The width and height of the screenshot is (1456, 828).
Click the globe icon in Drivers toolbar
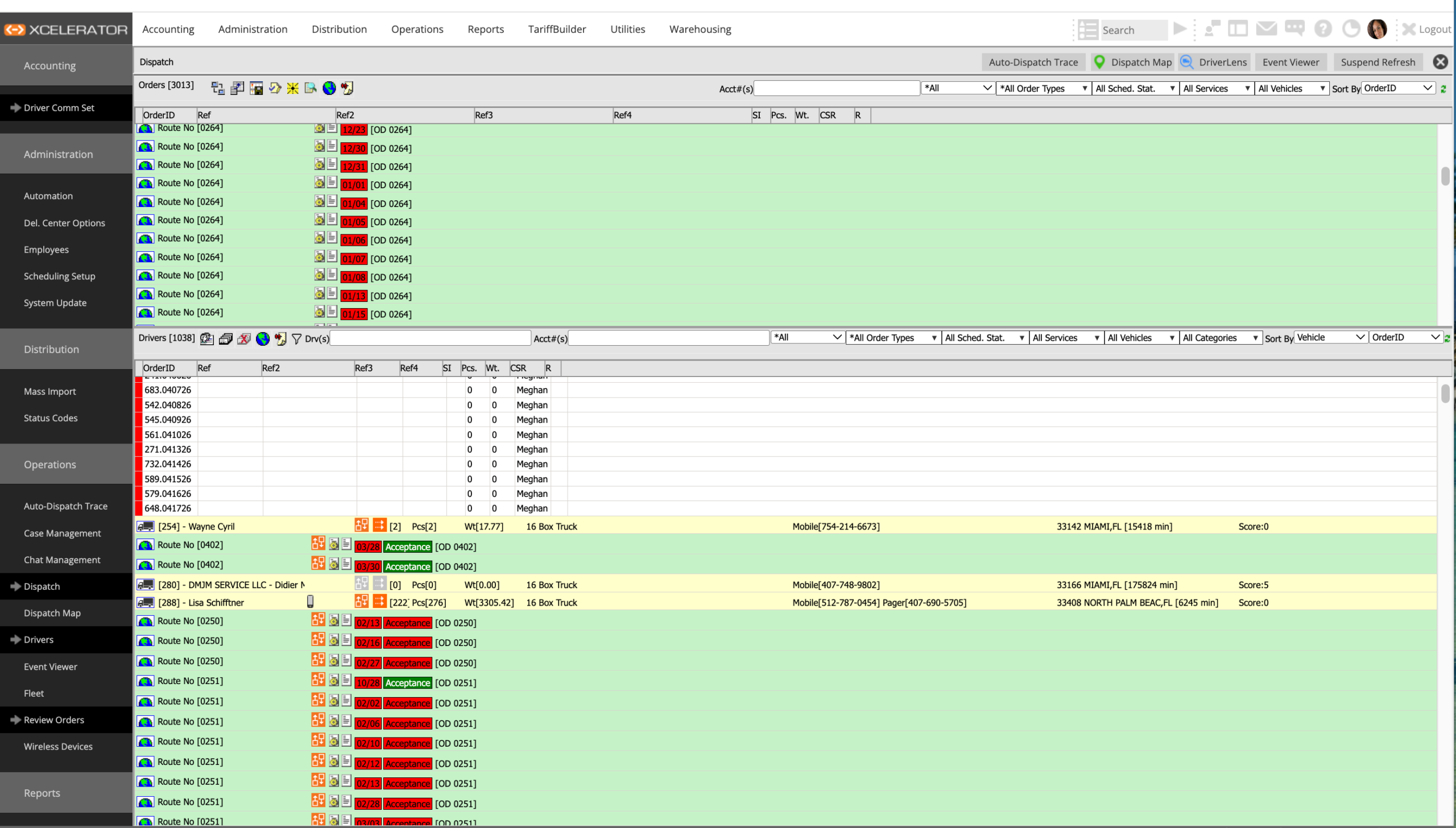(262, 339)
